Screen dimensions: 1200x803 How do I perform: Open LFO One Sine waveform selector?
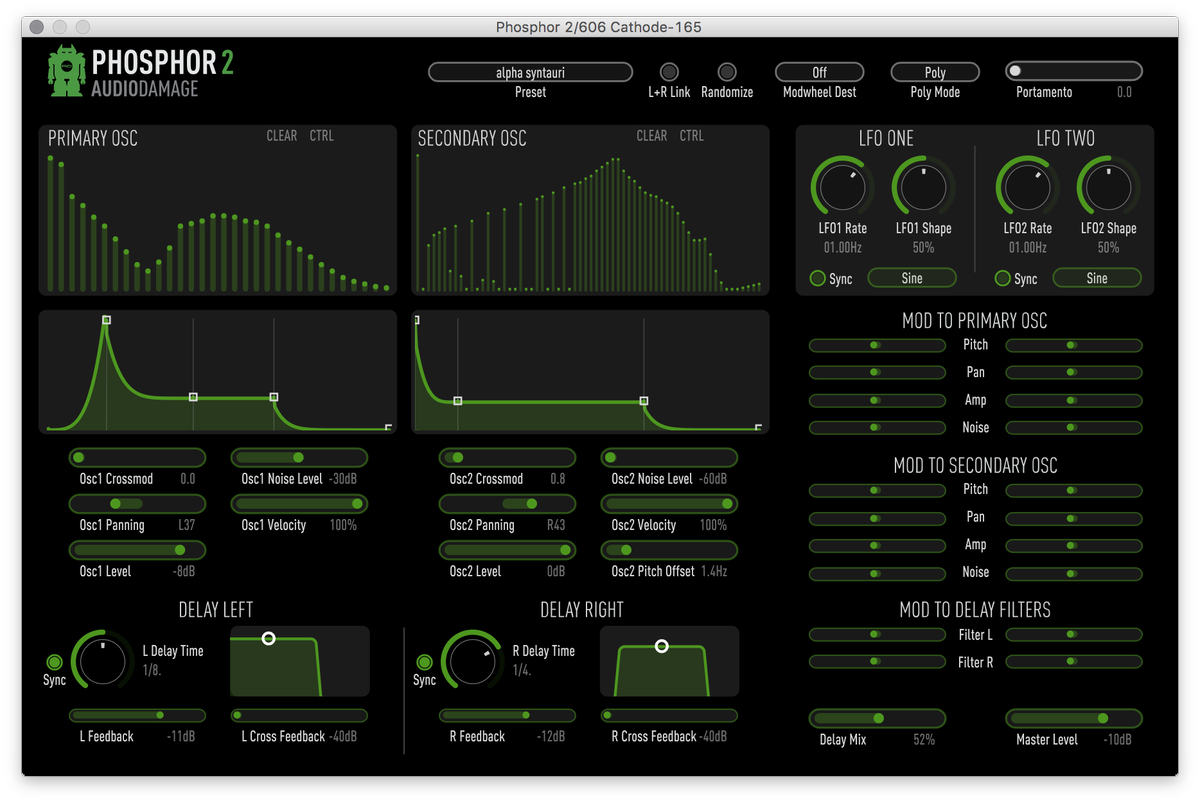(x=911, y=278)
